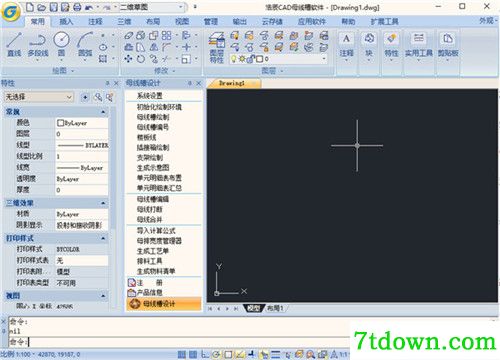Click the 线型比例 value field
500x360 pixels.
(82, 156)
